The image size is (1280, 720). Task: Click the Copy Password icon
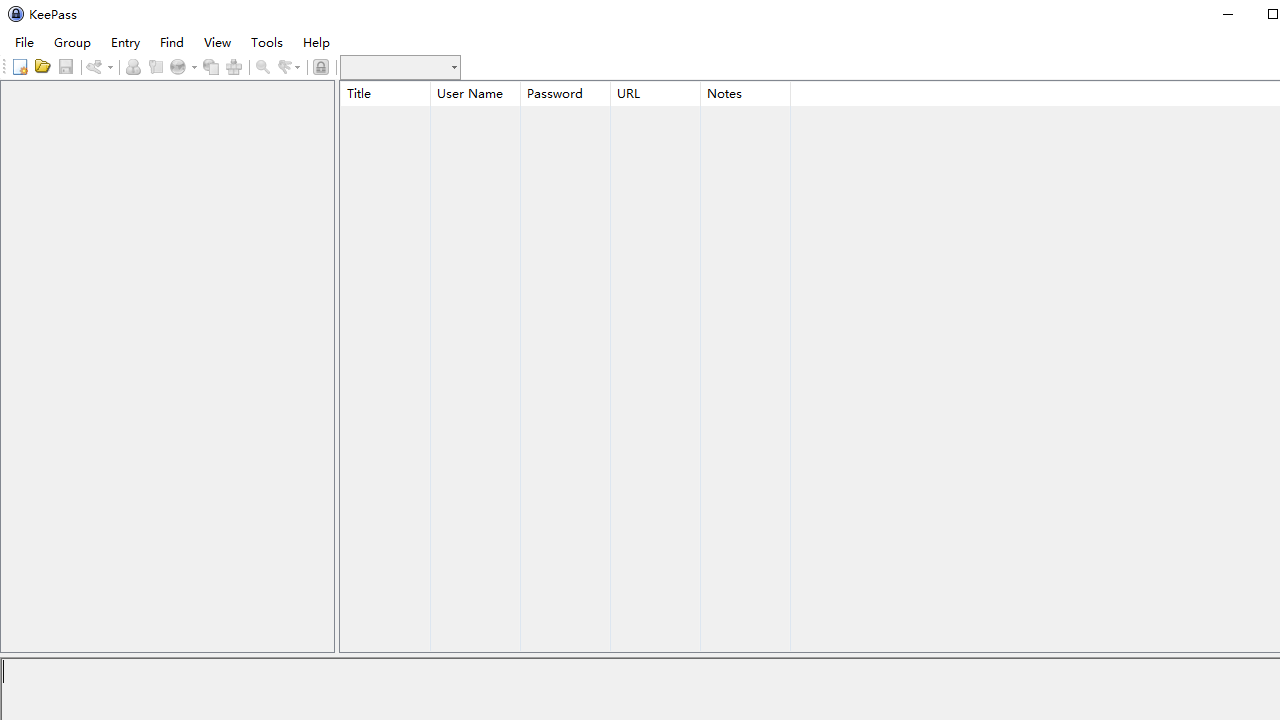click(x=156, y=67)
